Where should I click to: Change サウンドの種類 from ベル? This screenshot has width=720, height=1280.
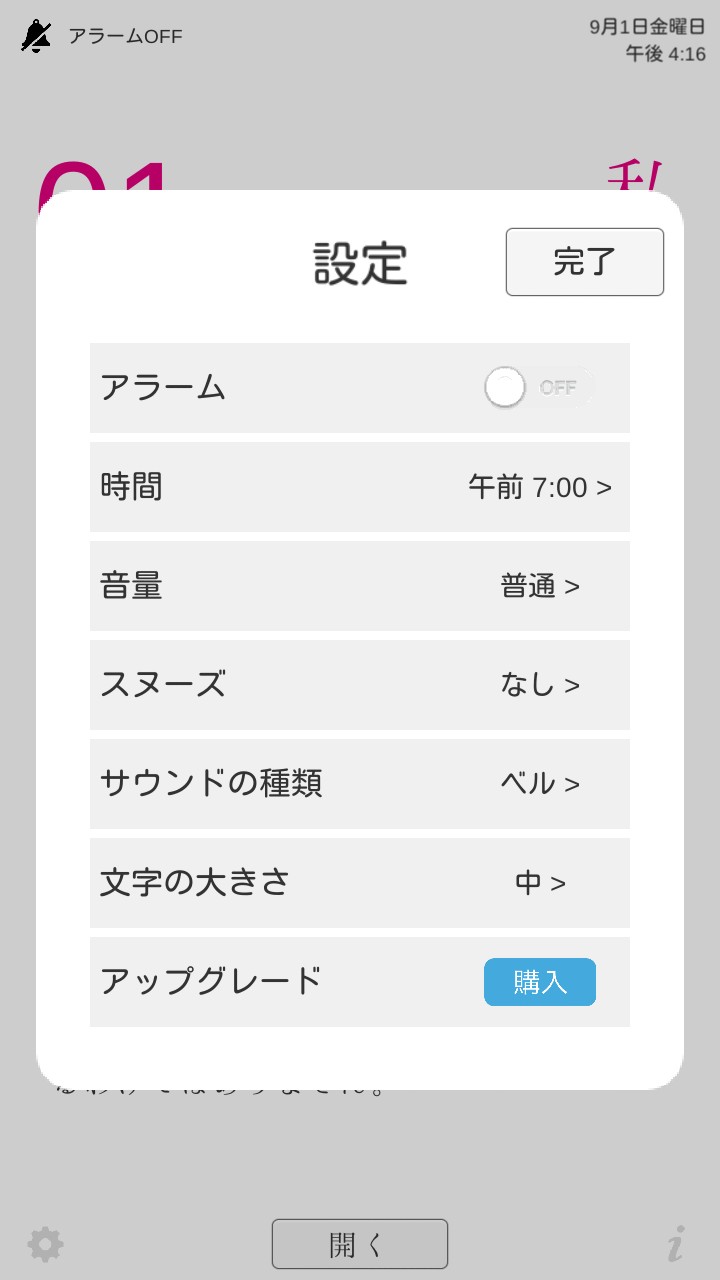pyautogui.click(x=540, y=784)
